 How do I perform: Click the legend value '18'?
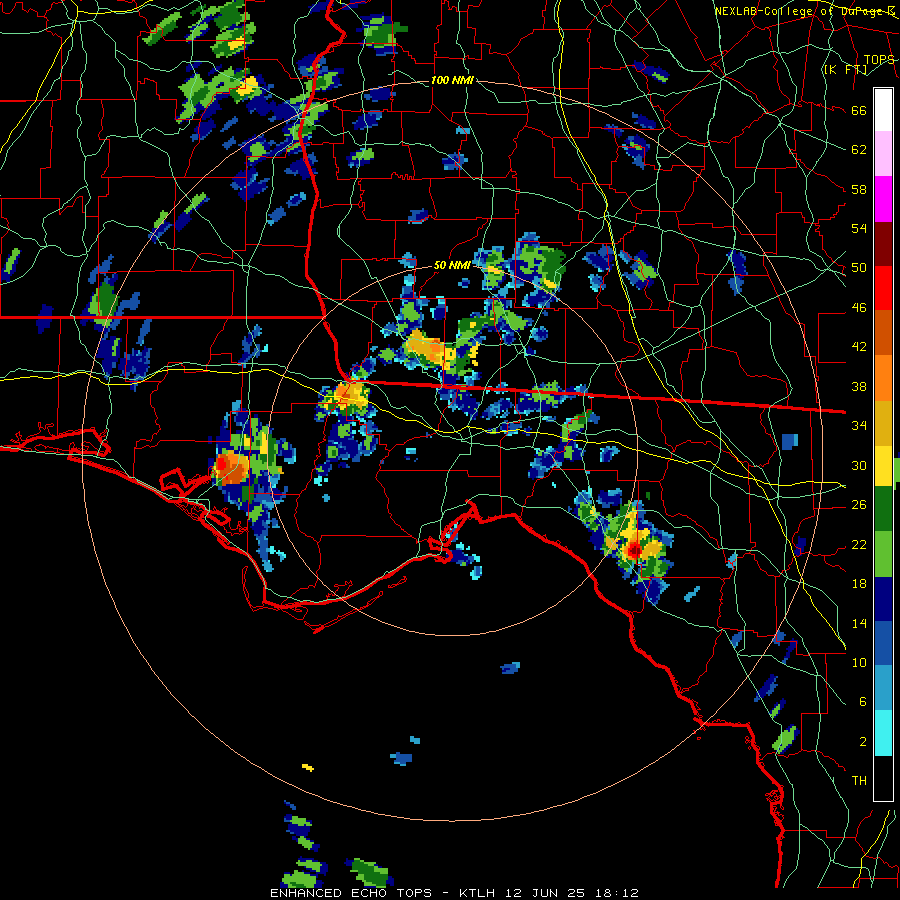[859, 584]
